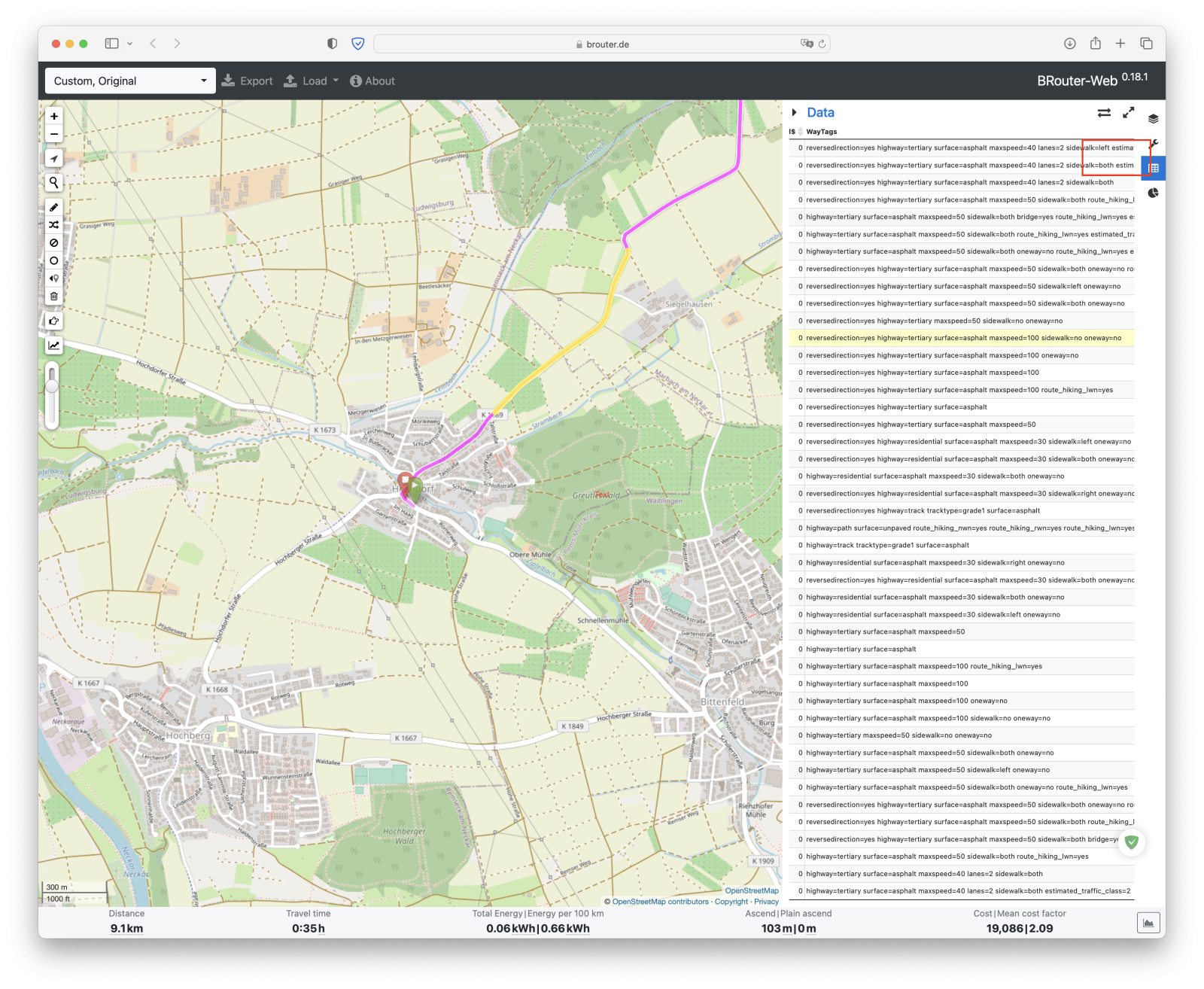Screen dimensions: 1204x989
Task: Open a new Safari tab
Action: [1120, 44]
